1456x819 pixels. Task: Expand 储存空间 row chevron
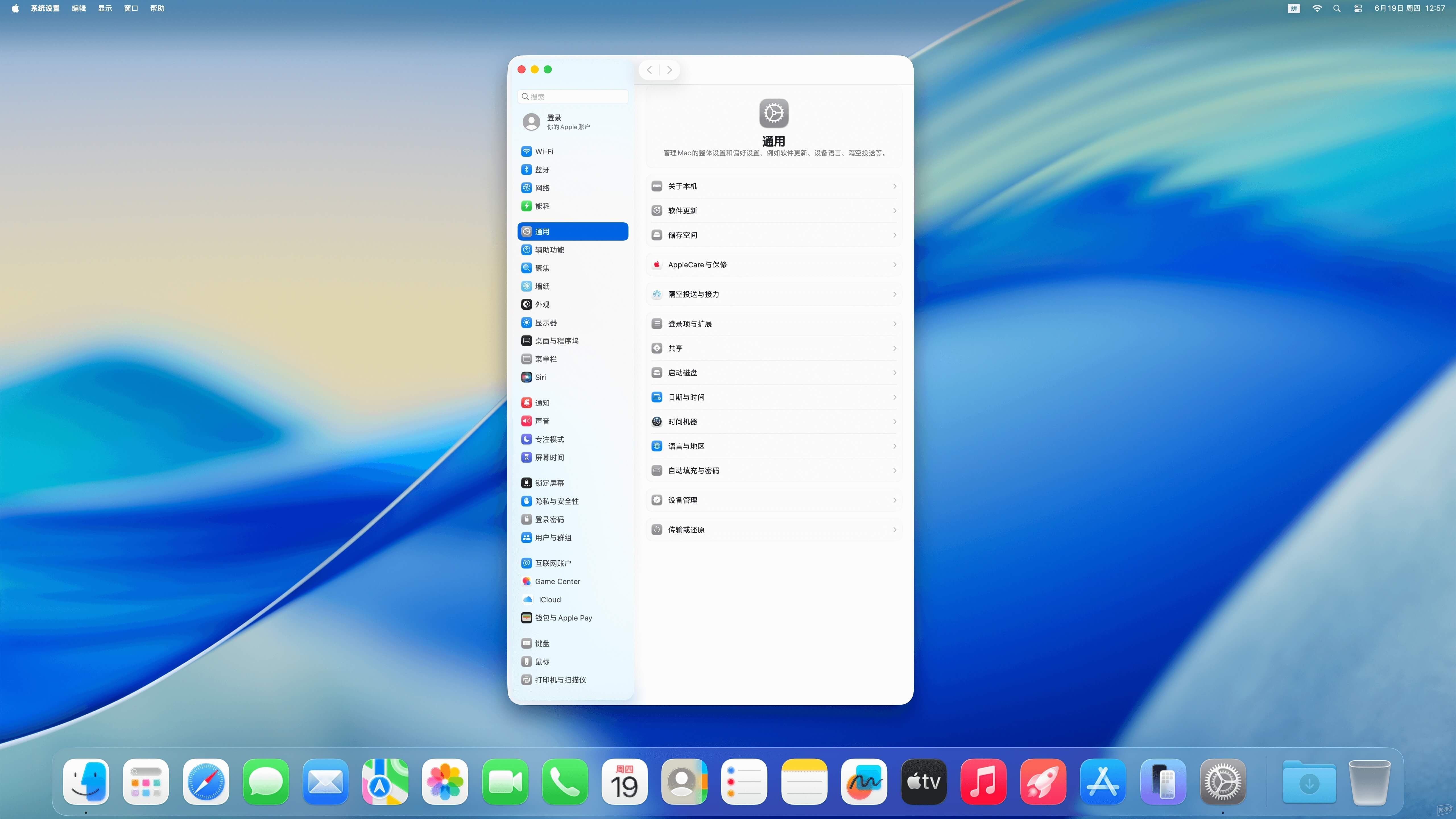894,235
